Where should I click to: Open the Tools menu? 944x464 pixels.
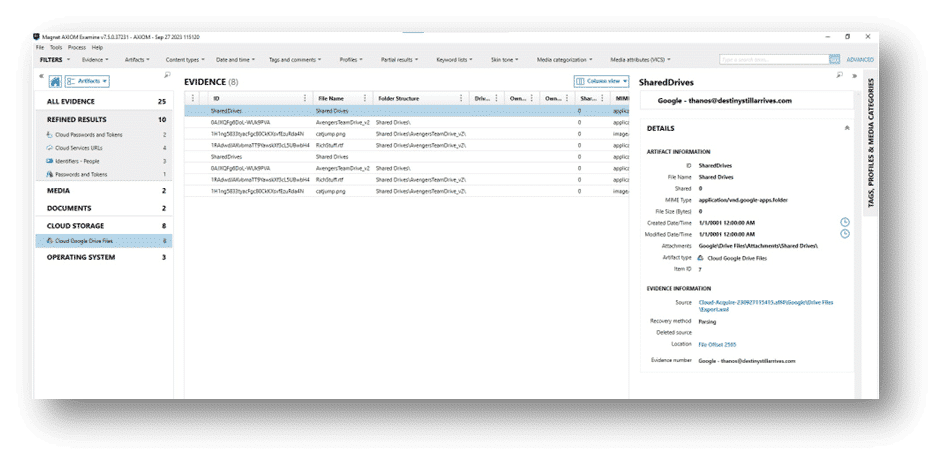coord(56,48)
